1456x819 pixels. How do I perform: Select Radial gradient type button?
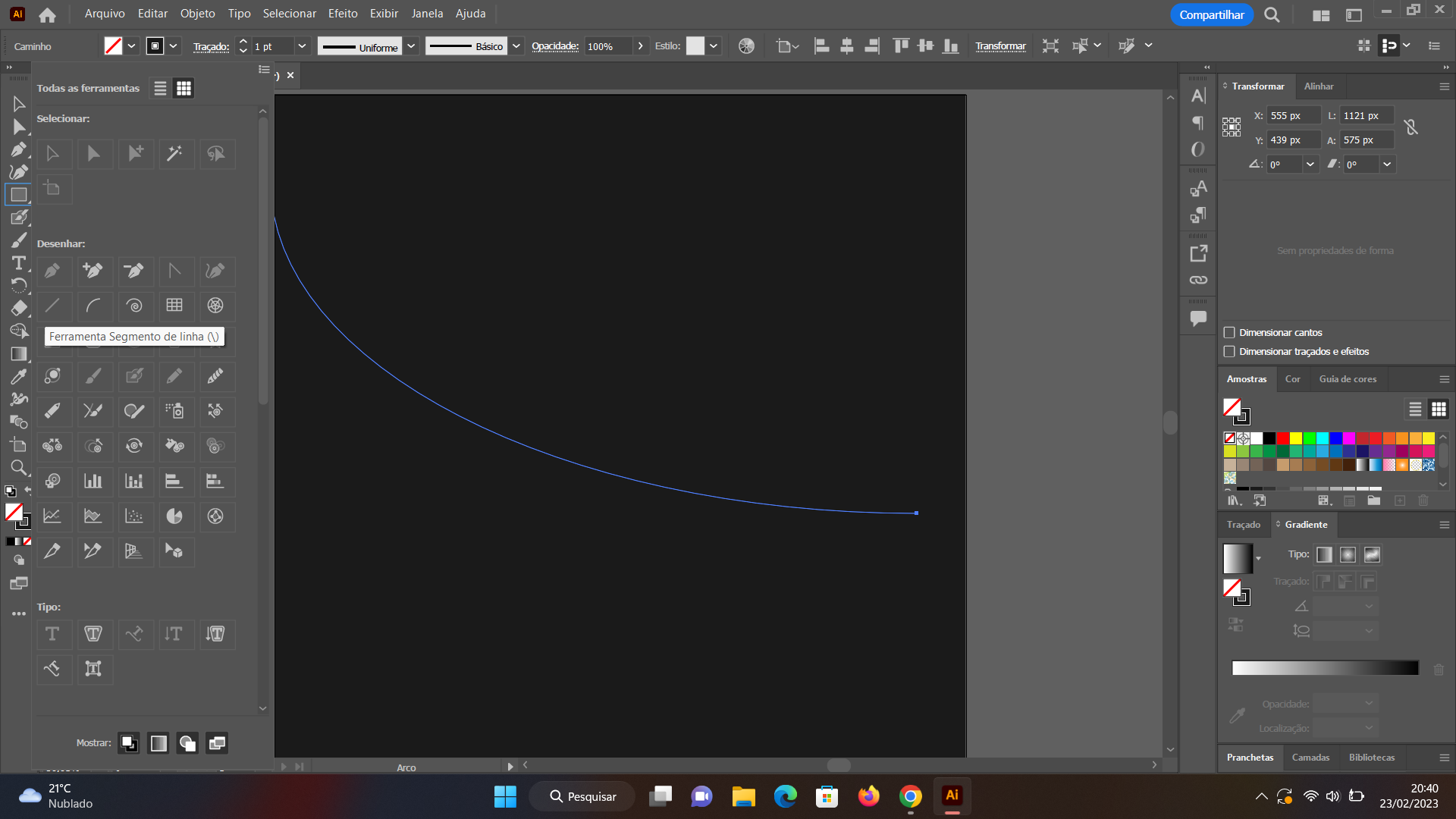[1348, 554]
